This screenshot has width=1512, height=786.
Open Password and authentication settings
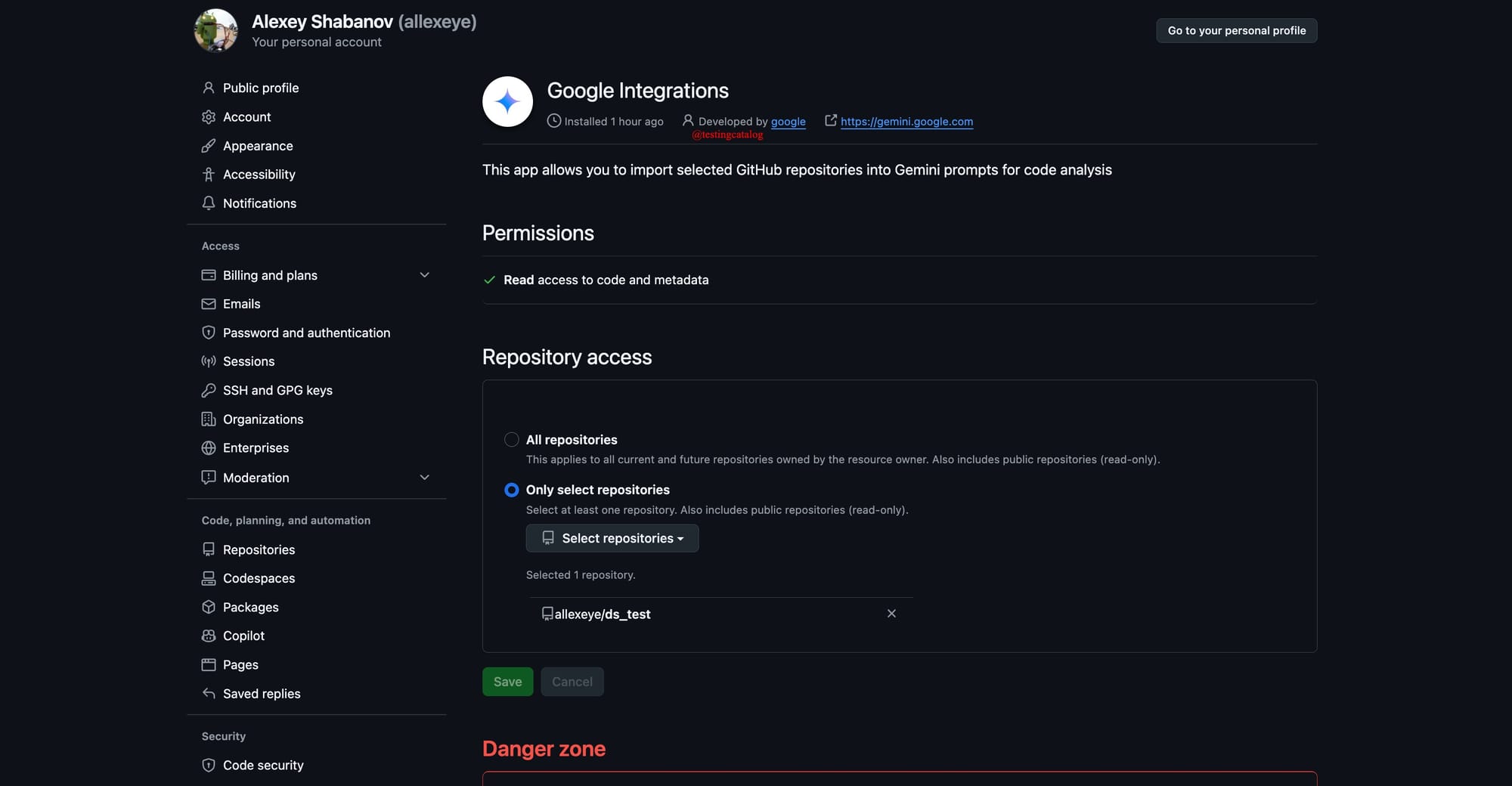click(x=306, y=333)
